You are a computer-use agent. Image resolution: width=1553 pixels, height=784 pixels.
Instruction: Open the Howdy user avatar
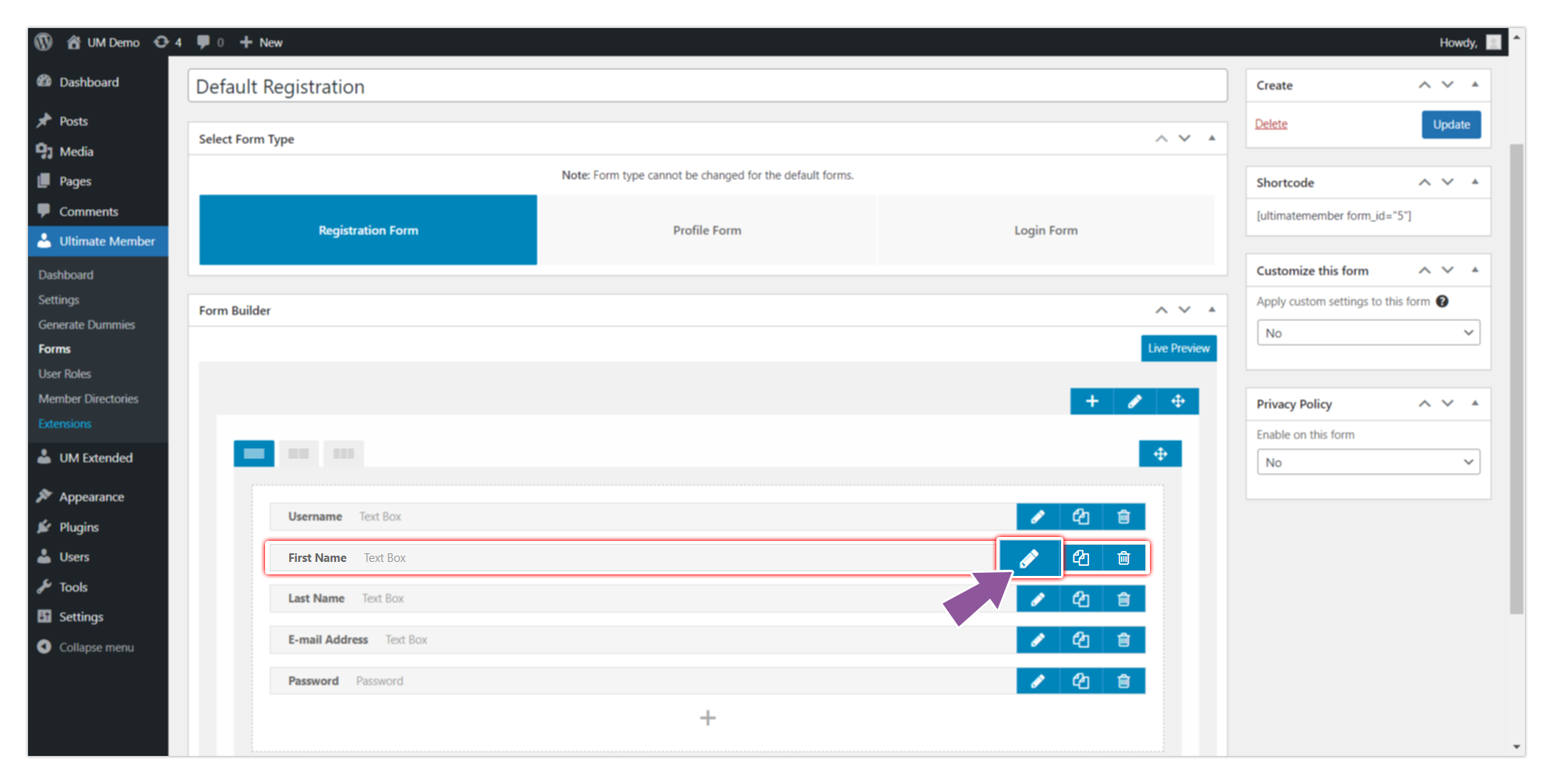(x=1493, y=42)
